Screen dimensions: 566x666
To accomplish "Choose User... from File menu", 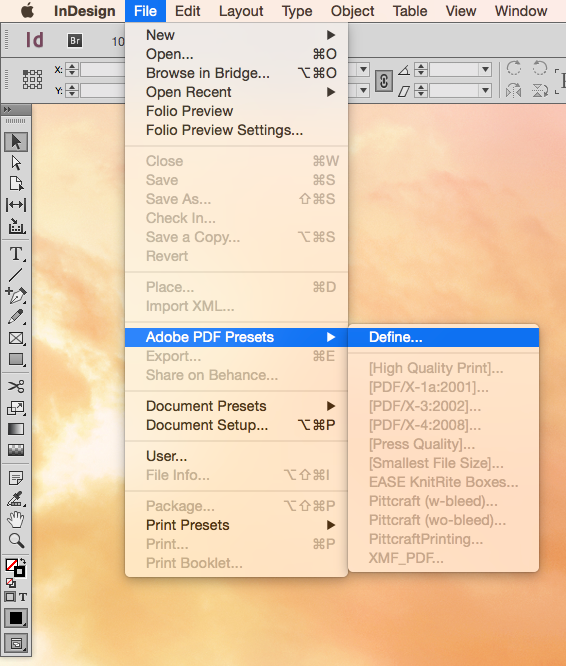I will (237, 456).
